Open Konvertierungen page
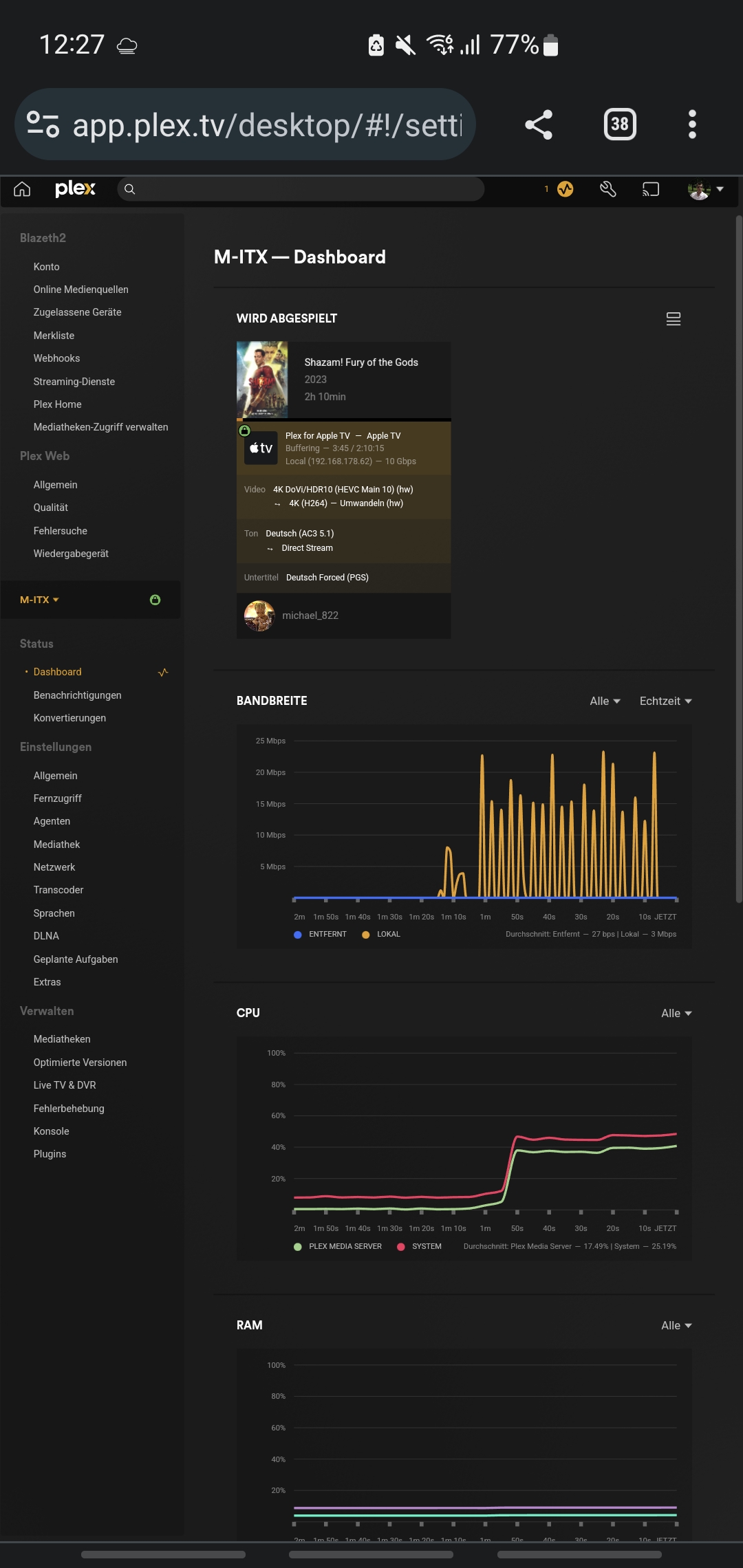Viewport: 743px width, 1568px height. click(x=70, y=718)
